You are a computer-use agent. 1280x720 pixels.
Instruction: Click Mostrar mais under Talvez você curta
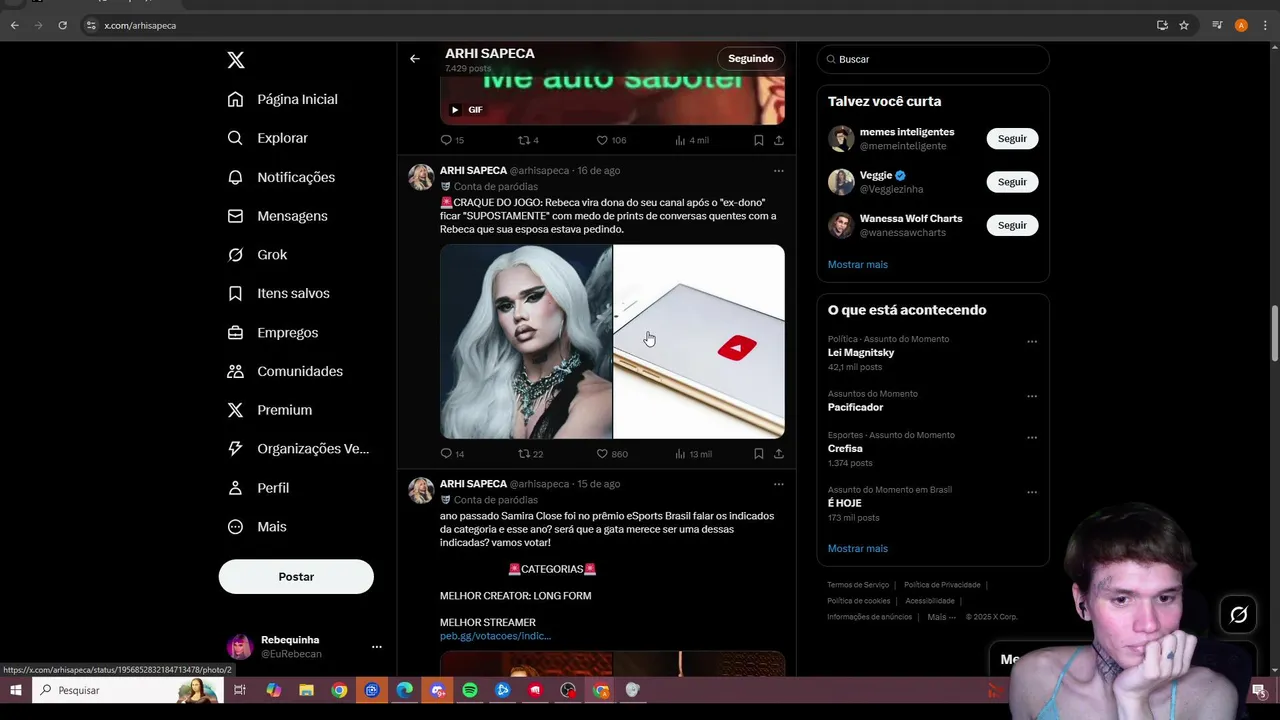858,265
